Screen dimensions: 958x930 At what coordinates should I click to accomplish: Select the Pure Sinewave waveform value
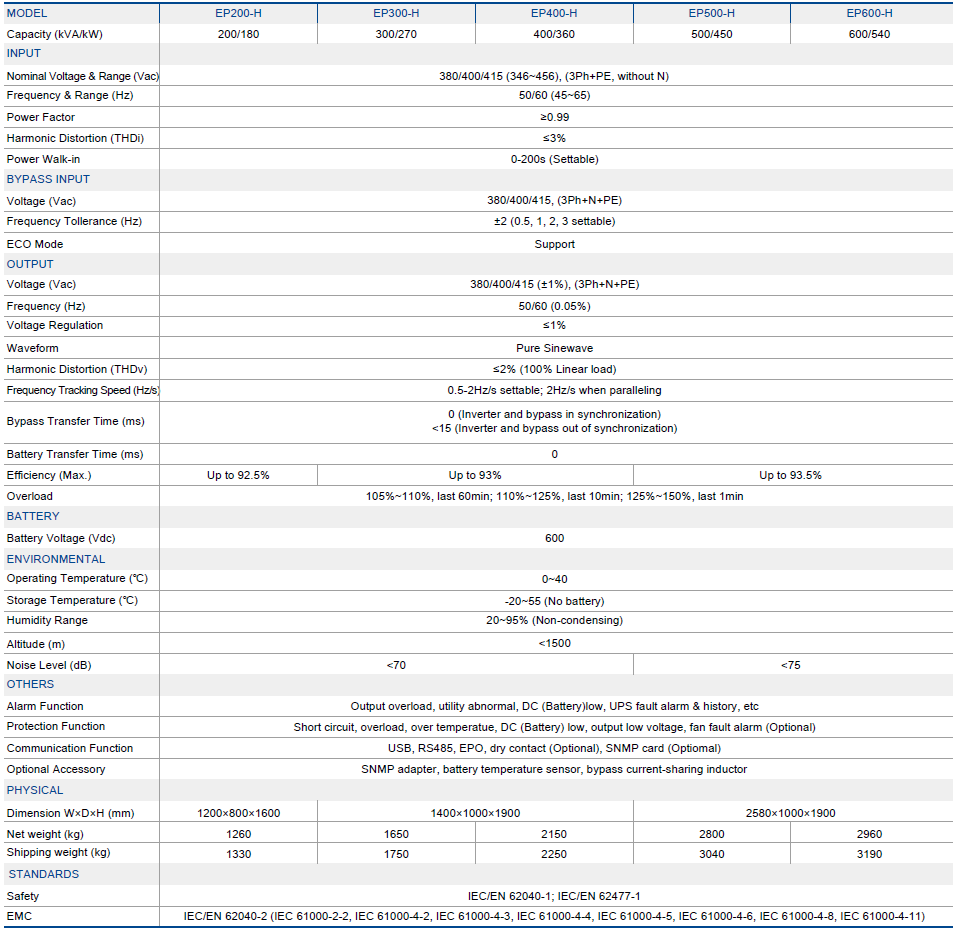click(x=554, y=348)
